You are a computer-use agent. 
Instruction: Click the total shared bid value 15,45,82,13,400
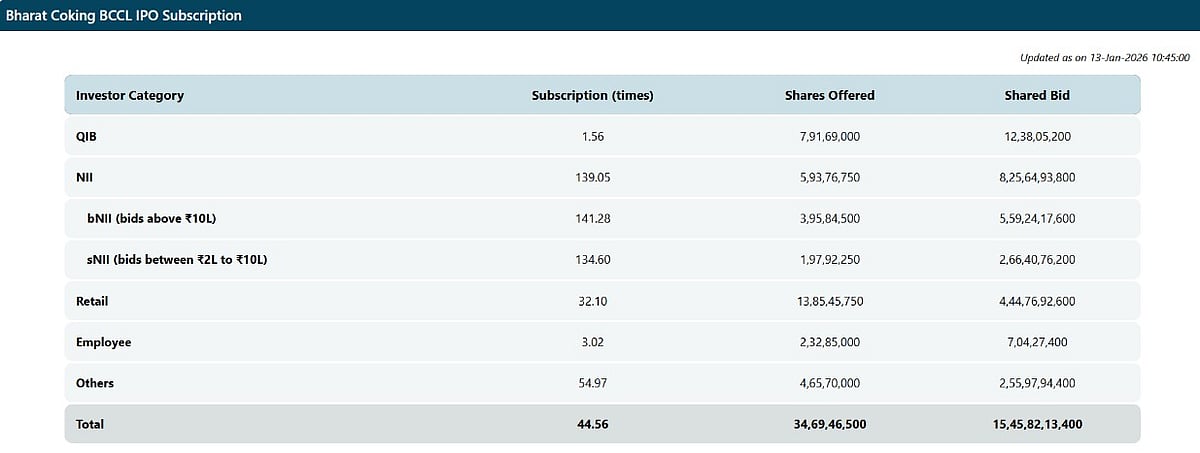click(1038, 424)
